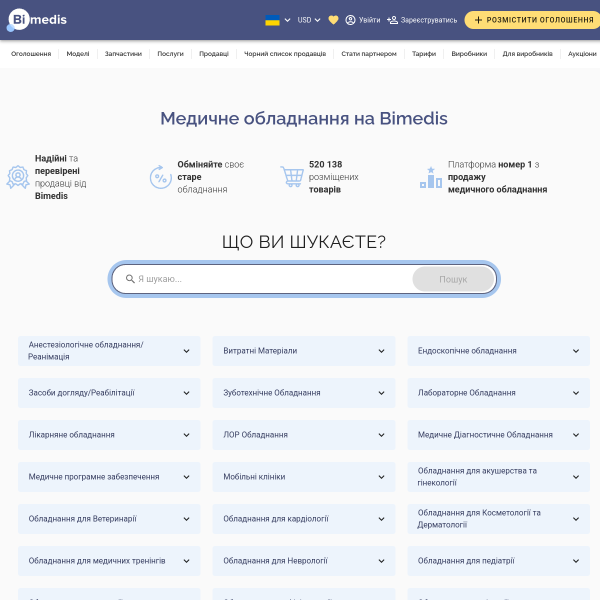Open the Оголошення menu item
Screen dimensions: 600x600
(x=31, y=54)
